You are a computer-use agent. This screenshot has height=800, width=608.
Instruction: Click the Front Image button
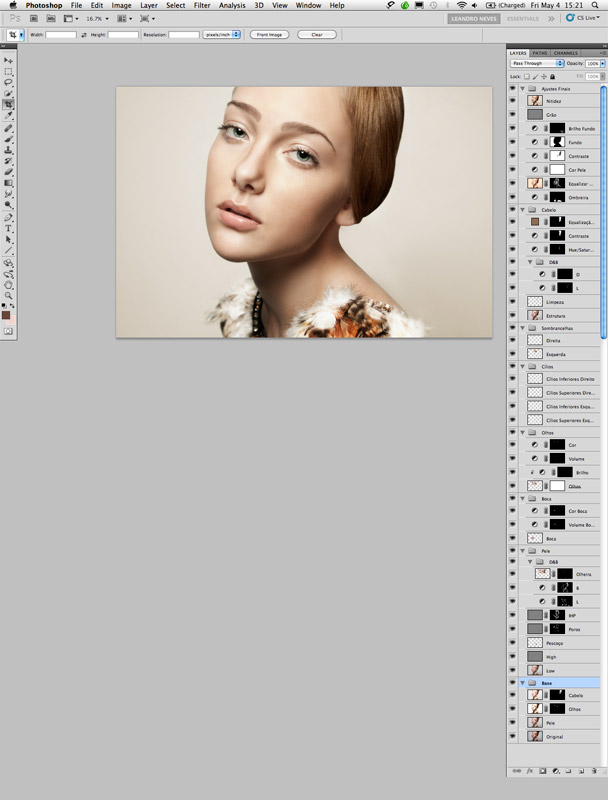click(269, 35)
